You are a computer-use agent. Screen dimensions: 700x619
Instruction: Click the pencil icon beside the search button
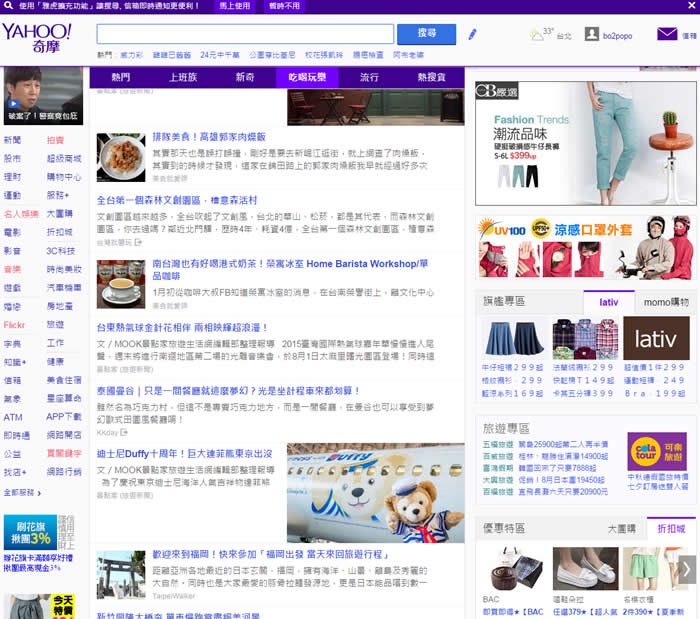click(472, 34)
